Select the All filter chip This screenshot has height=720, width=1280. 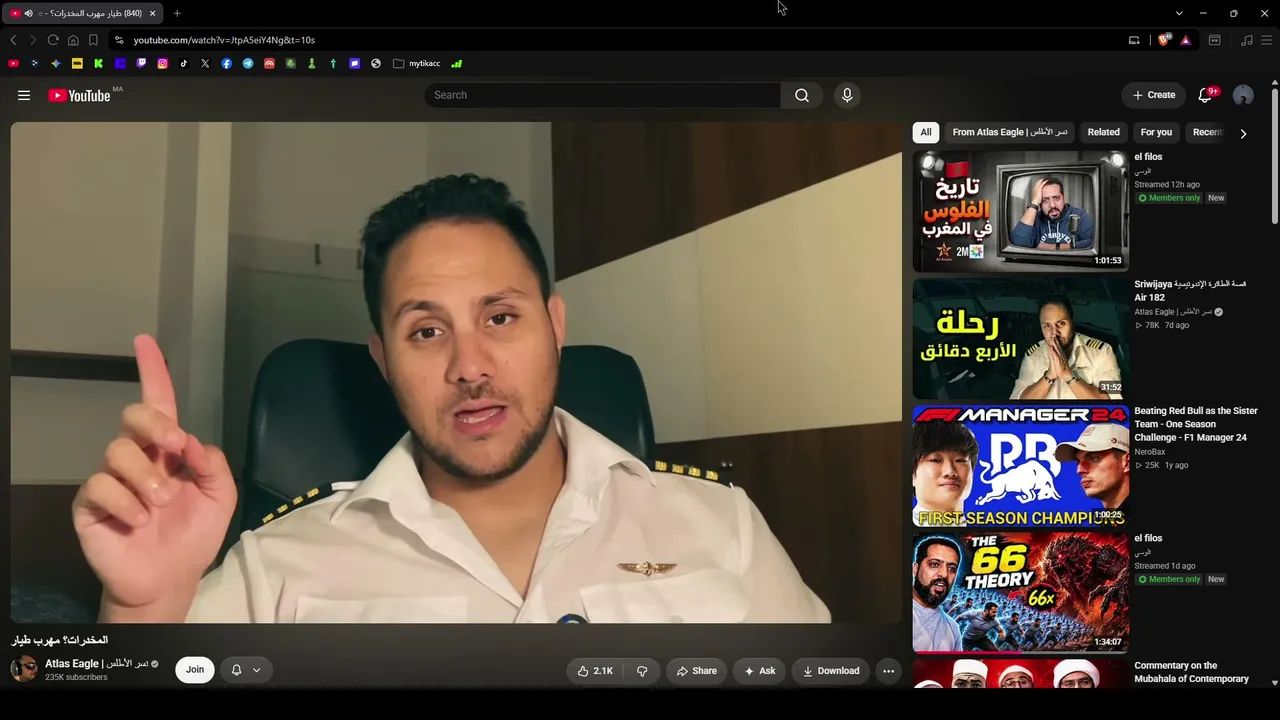[926, 132]
